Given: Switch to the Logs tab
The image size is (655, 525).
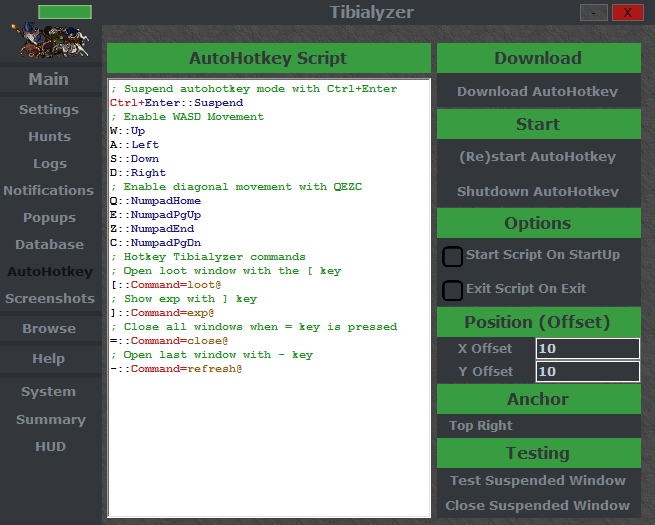Looking at the screenshot, I should 50,164.
